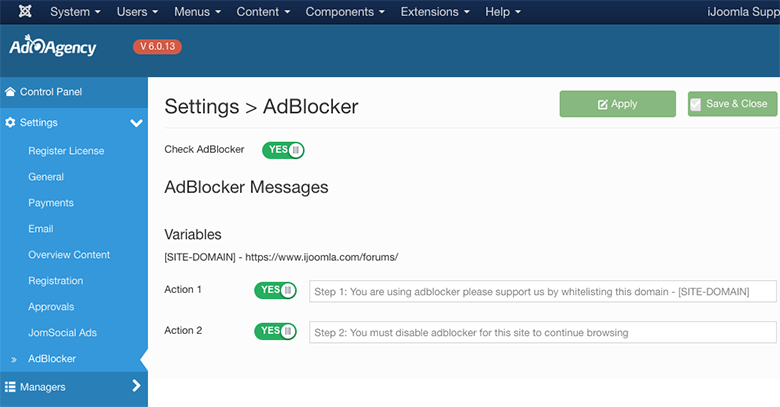Click the Settings gear icon

(x=10, y=123)
